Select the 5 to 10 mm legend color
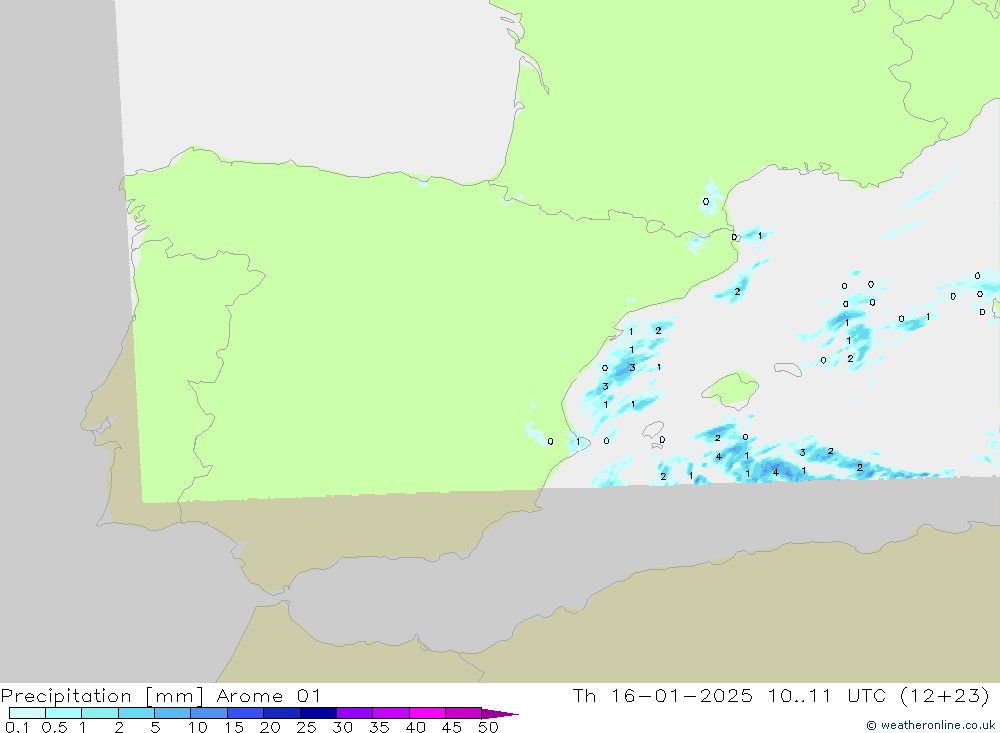 pyautogui.click(x=173, y=713)
